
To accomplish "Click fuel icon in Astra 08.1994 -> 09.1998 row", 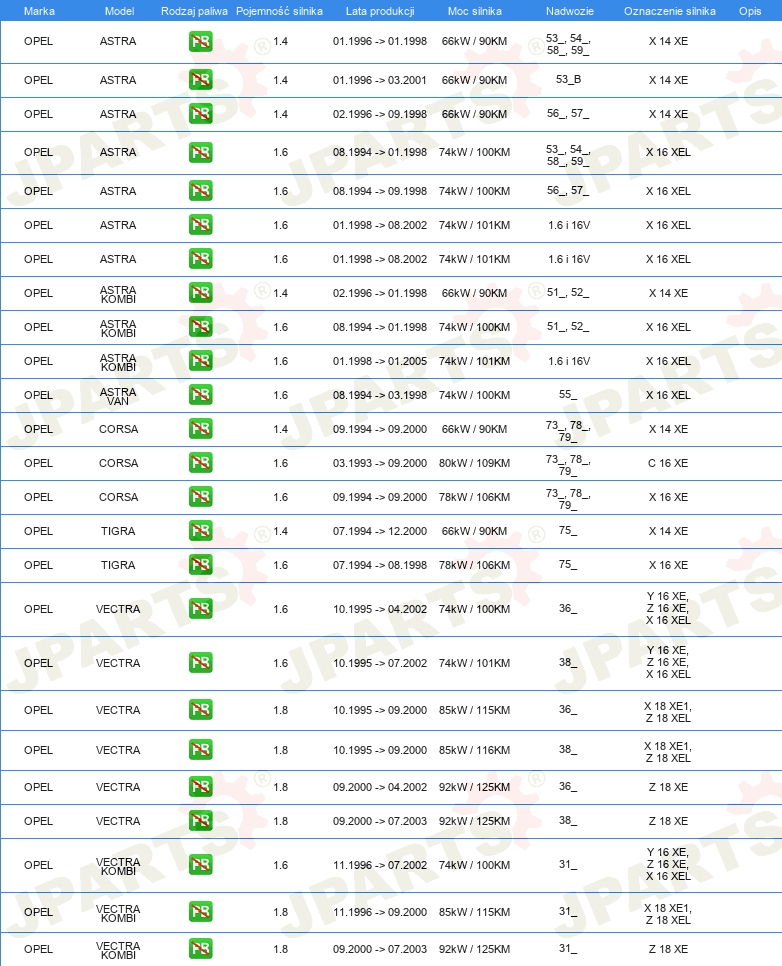I will click(201, 191).
